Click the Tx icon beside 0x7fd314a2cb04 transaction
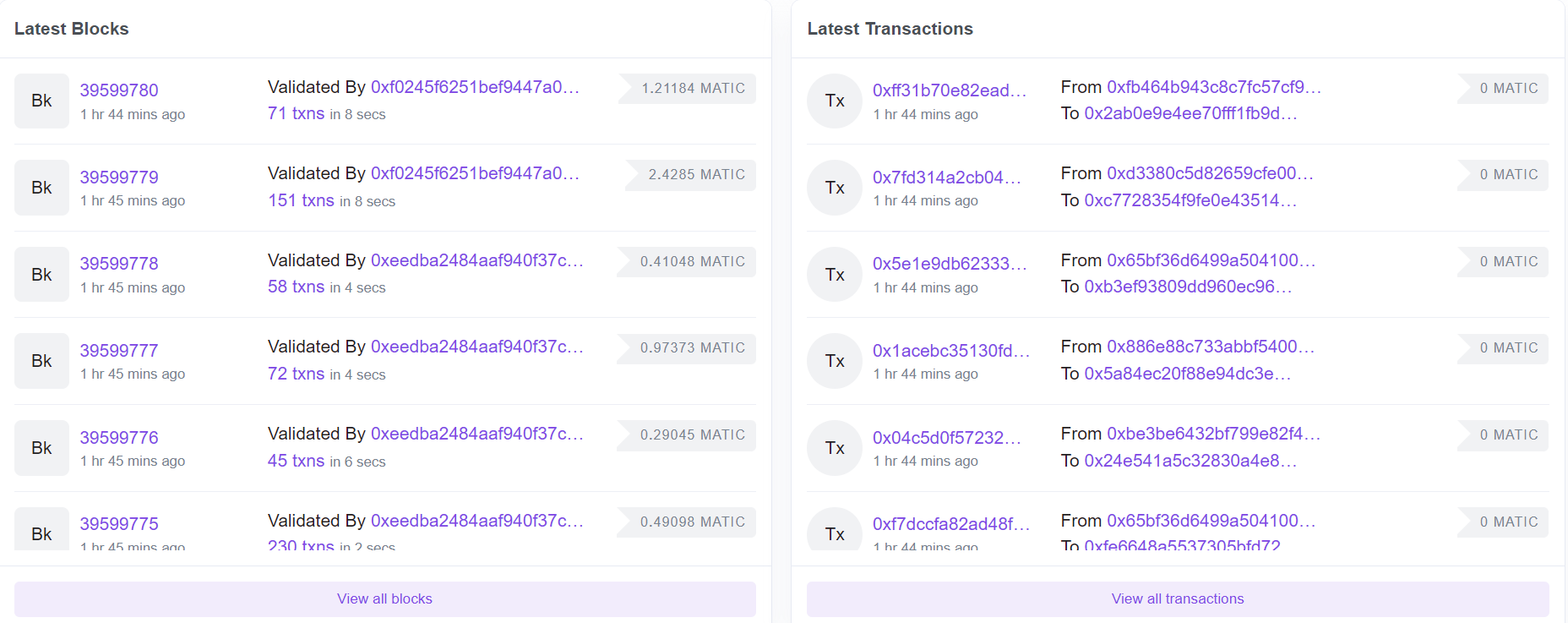1568x623 pixels. [x=835, y=188]
